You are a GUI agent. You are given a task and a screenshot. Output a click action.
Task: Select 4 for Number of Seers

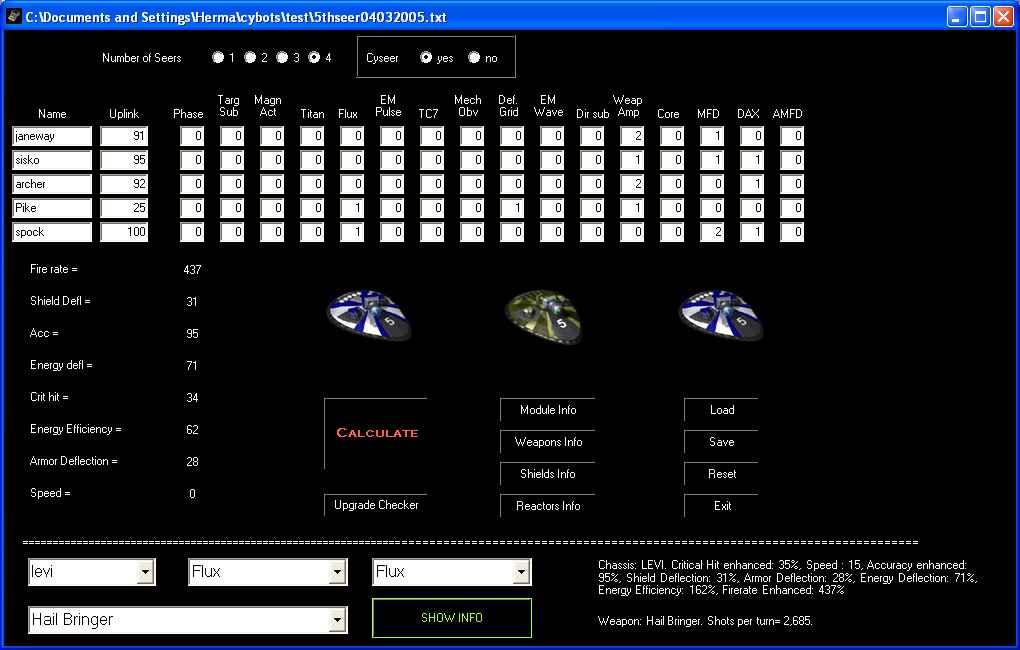(315, 58)
